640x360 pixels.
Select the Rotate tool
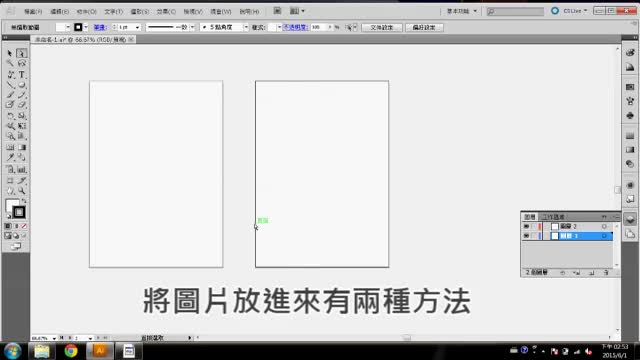point(10,116)
